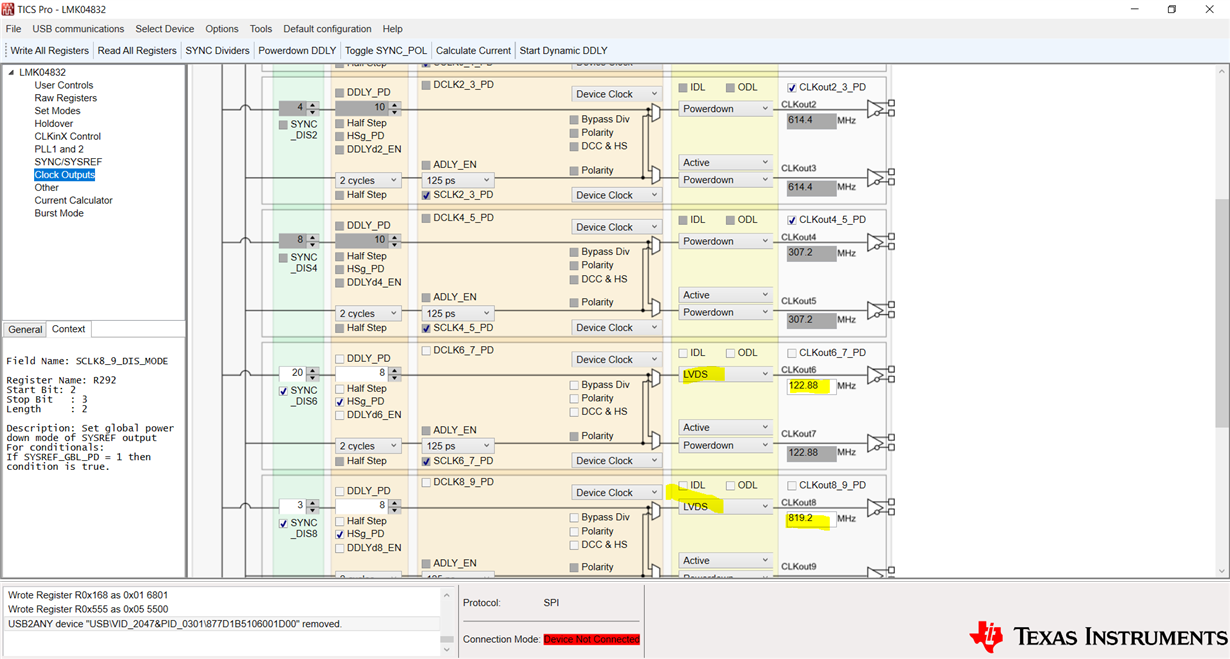
Task: Open Device Clock dropdown beside DCLK8_9_PD
Action: tap(616, 493)
